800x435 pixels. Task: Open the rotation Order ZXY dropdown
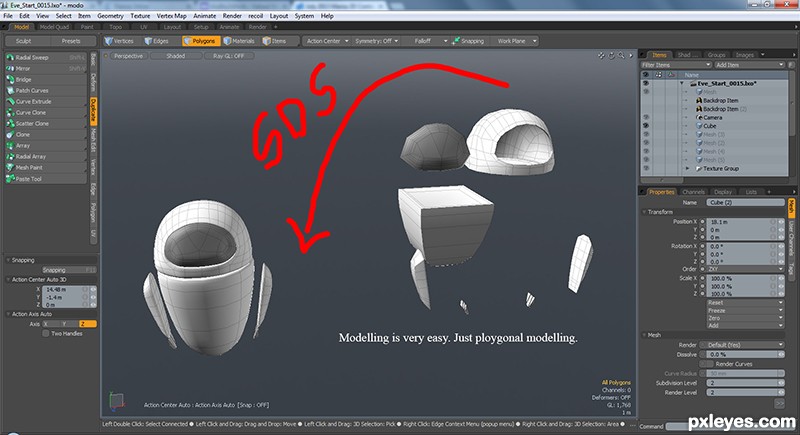click(x=745, y=269)
